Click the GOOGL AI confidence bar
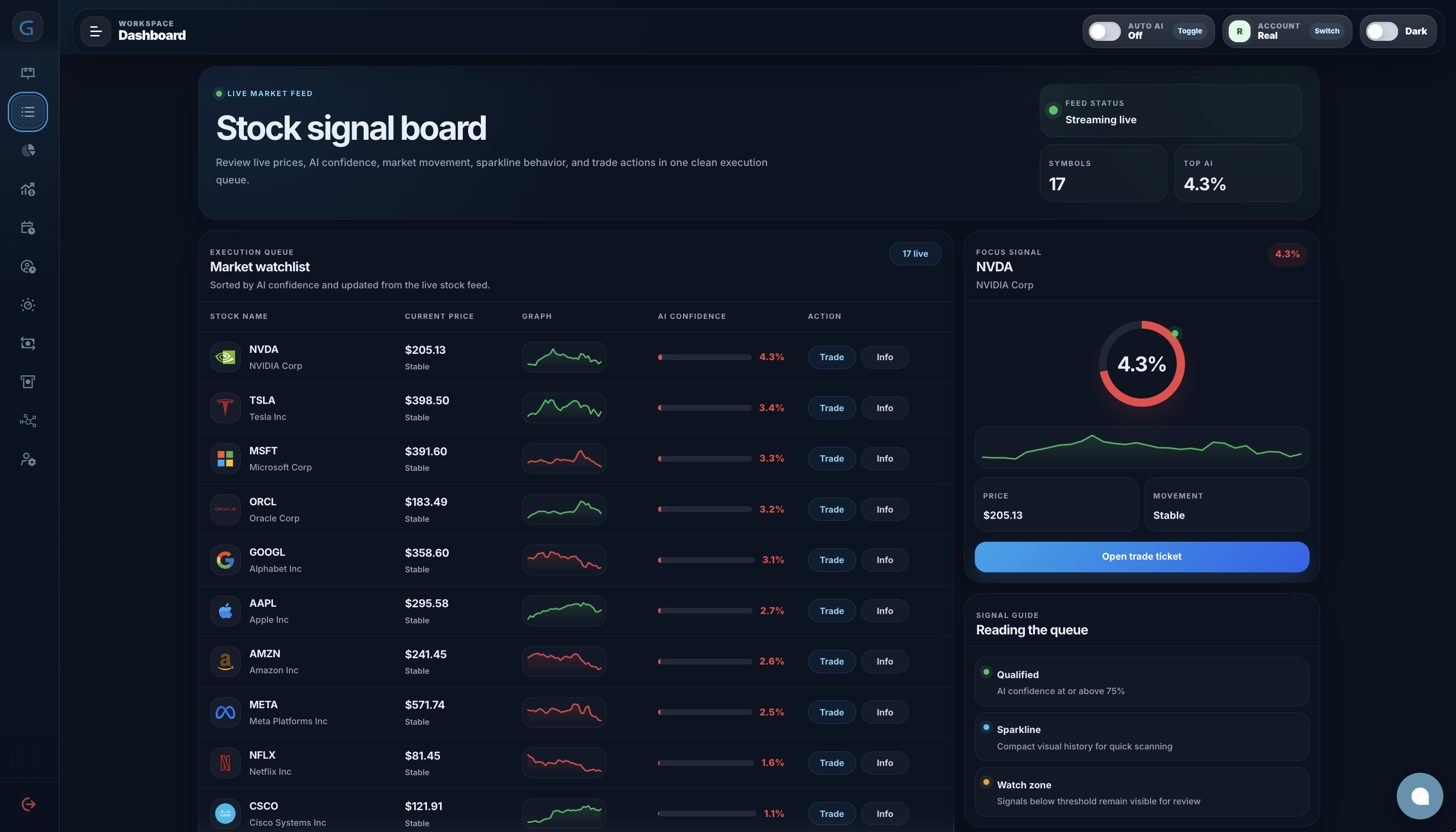This screenshot has width=1456, height=832. pos(706,560)
